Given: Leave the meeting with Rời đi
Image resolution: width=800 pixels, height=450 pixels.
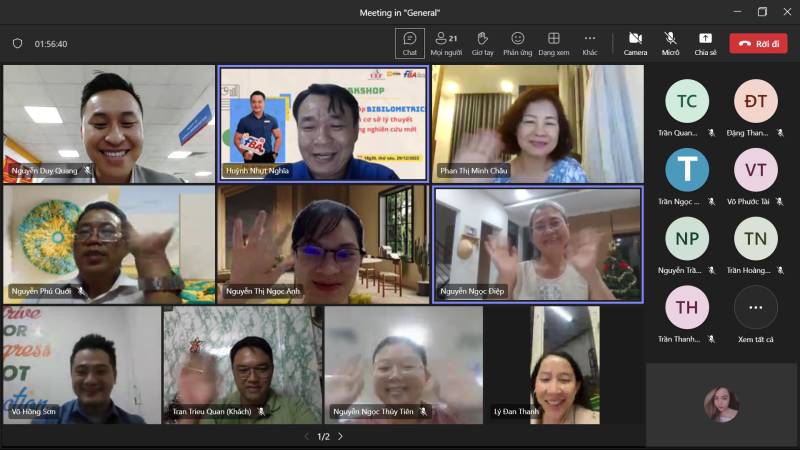Looking at the screenshot, I should pos(758,43).
